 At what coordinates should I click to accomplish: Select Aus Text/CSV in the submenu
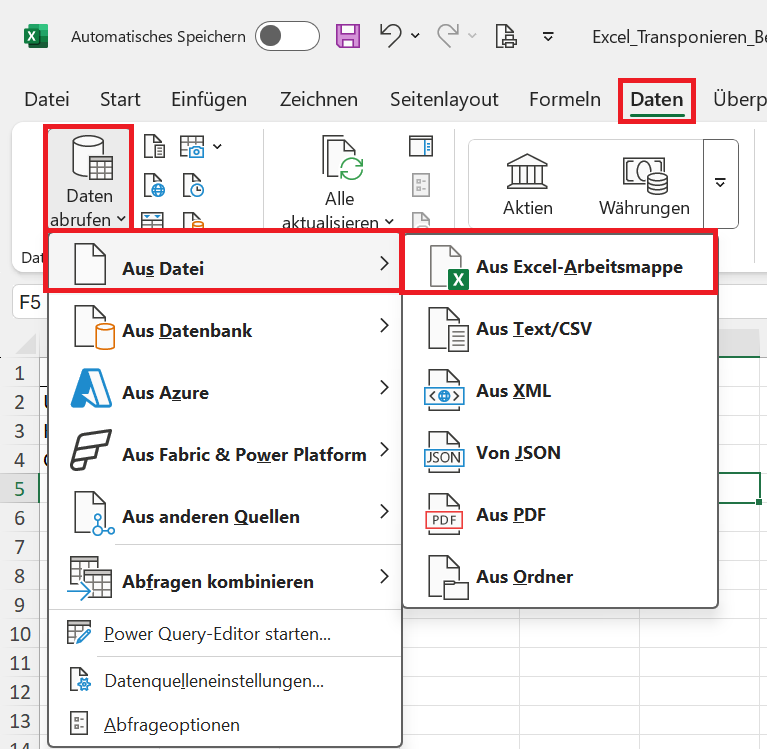click(560, 329)
